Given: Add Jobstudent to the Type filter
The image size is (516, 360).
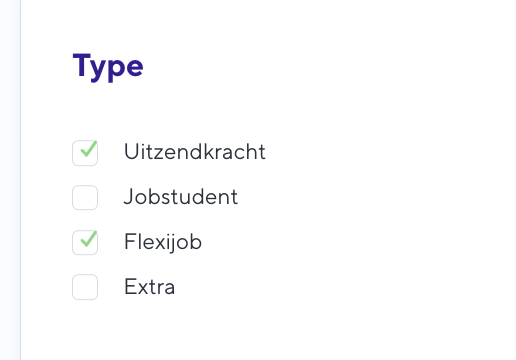Looking at the screenshot, I should tap(85, 198).
